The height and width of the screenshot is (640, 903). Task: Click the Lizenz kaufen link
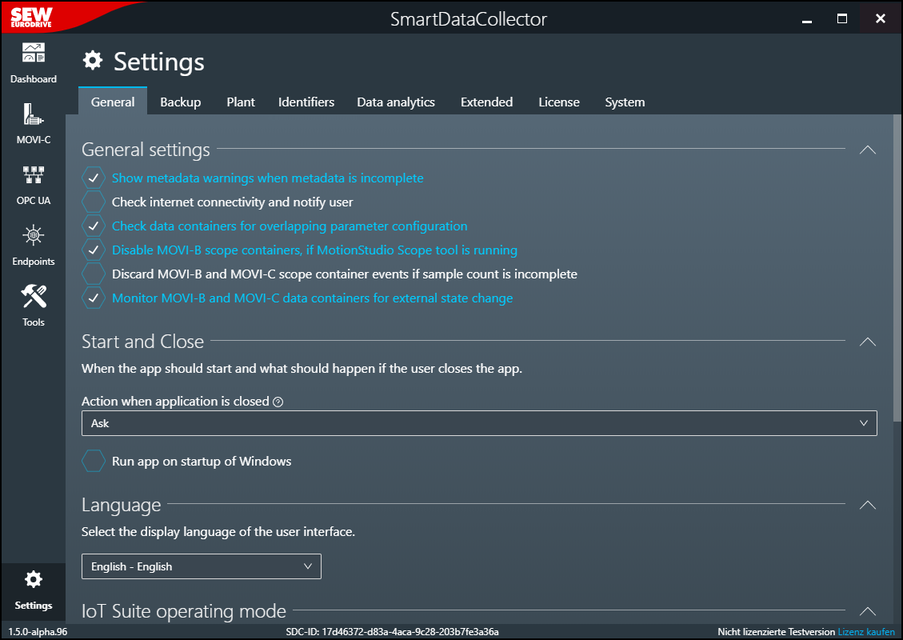click(866, 632)
